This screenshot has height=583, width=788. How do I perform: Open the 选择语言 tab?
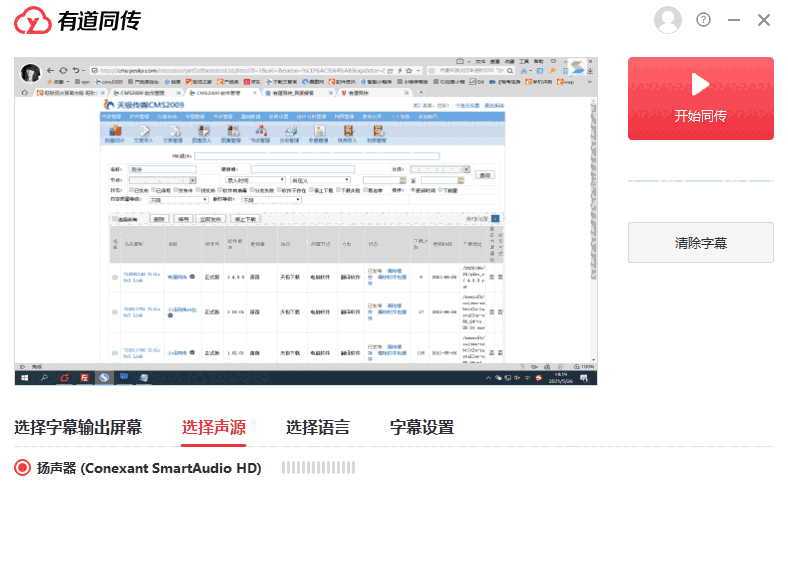[x=318, y=428]
